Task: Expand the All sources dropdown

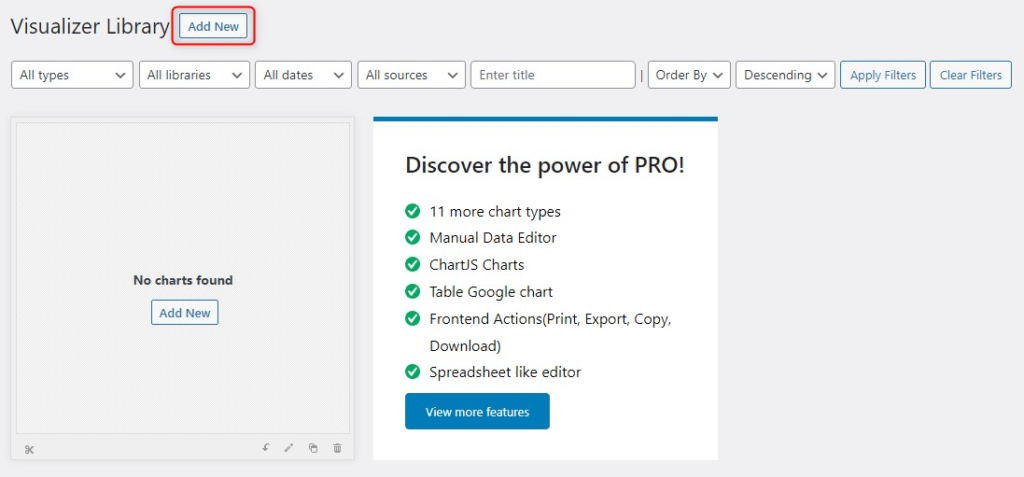Action: point(411,75)
